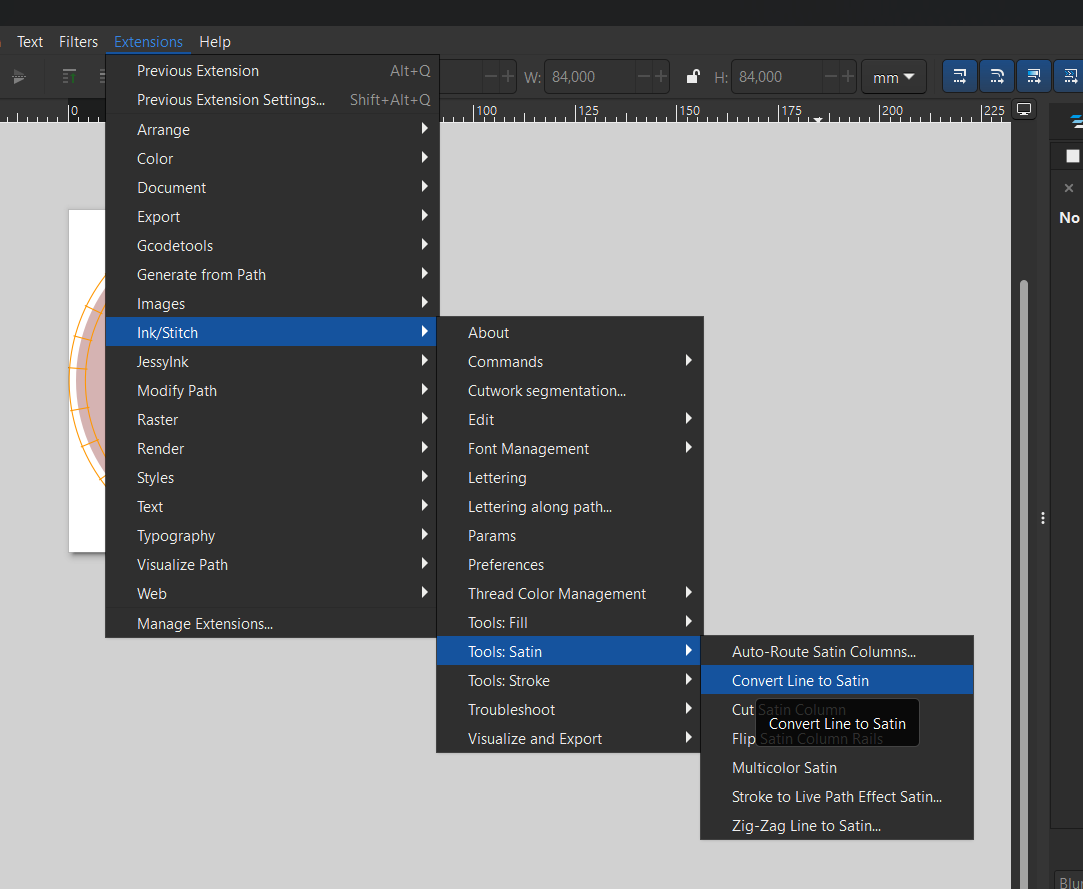Increase height with the H plus button
Screen dimensions: 1083x889
[x=848, y=77]
